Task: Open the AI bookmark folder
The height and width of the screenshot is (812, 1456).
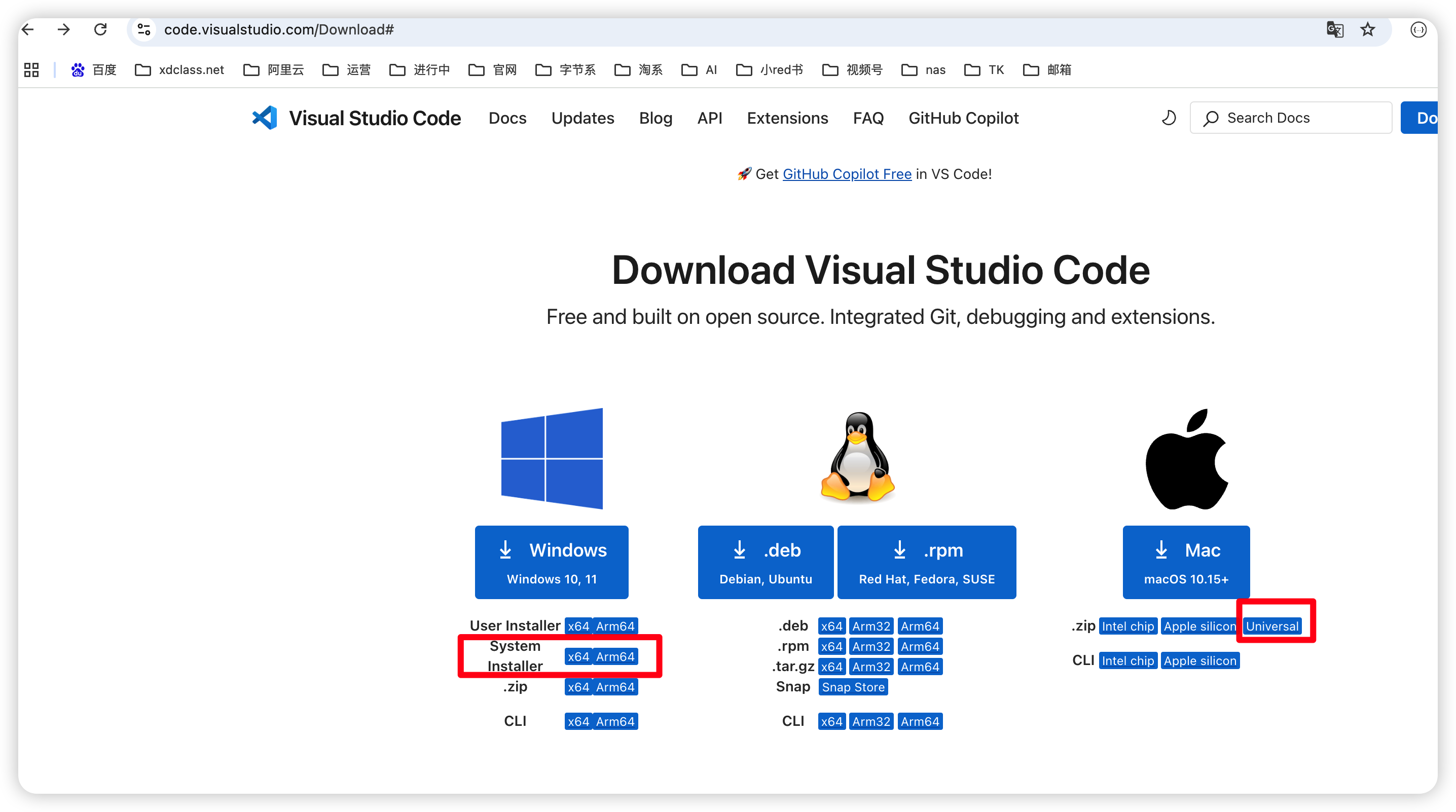Action: 699,69
